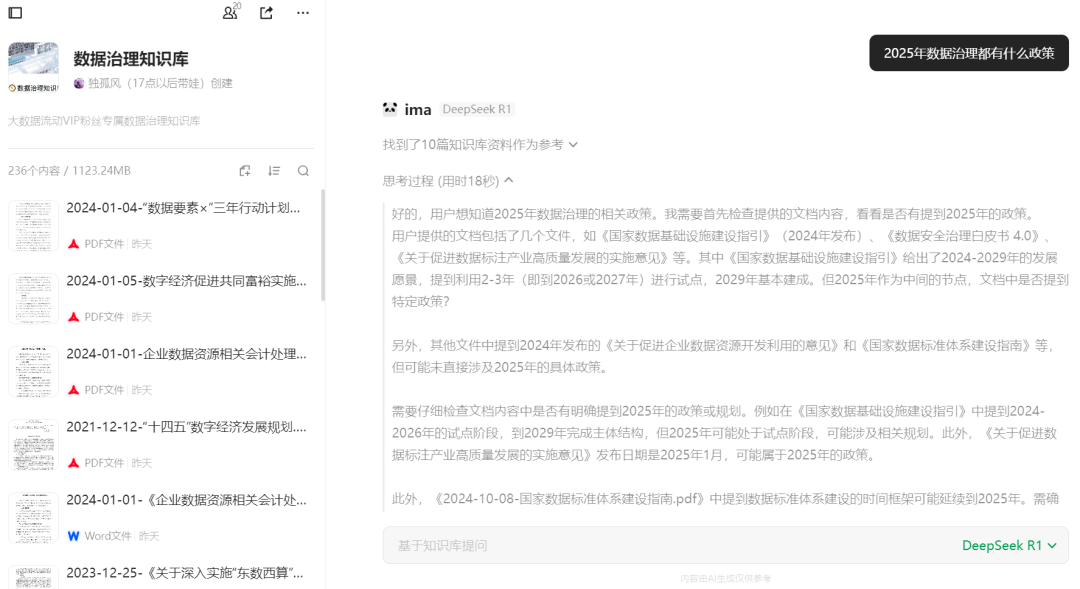The width and height of the screenshot is (1080, 589).
Task: Click thumbnail of 2024-01-04 数据要素 file
Action: [x=33, y=226]
